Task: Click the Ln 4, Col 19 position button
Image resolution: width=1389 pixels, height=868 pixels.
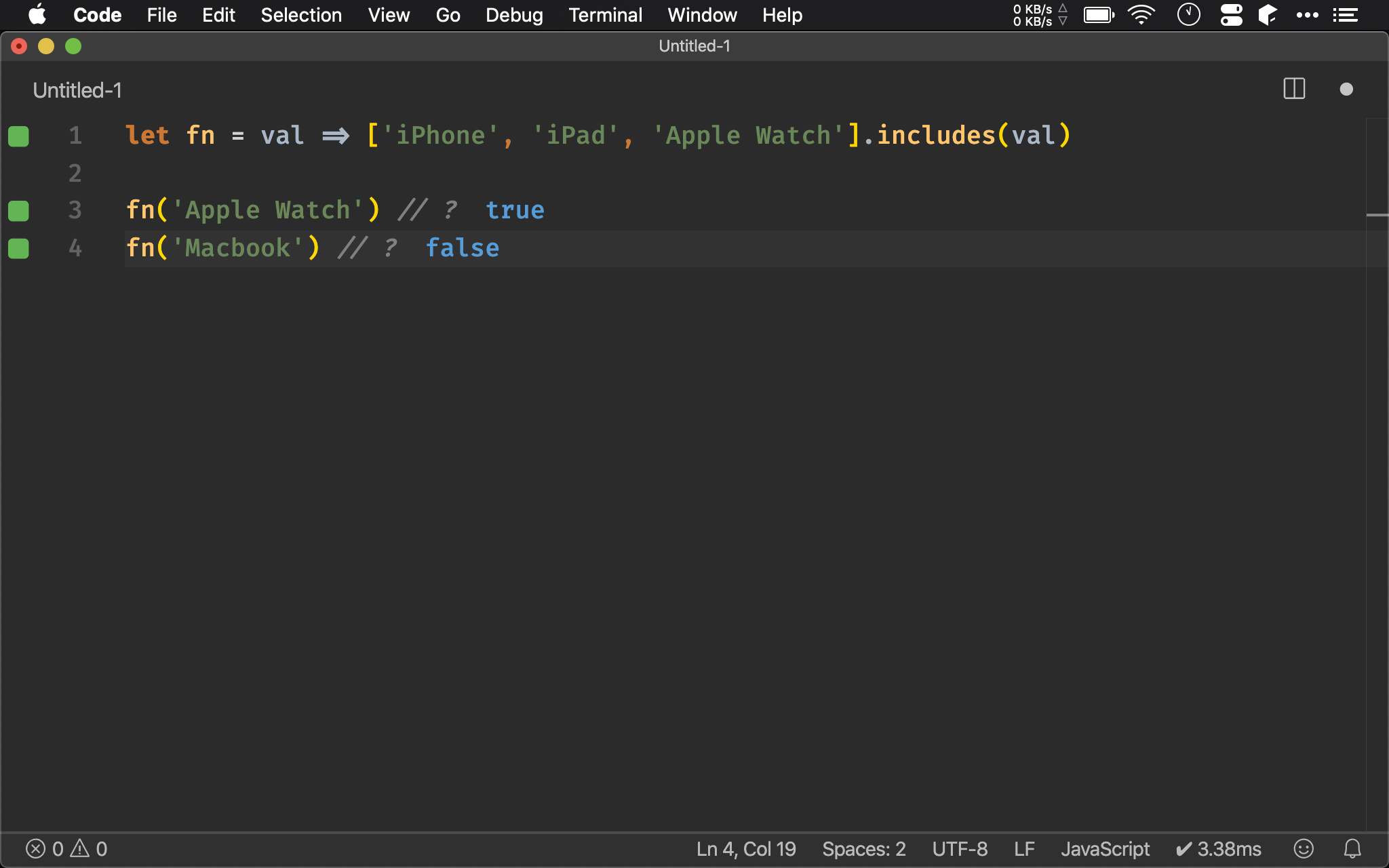Action: pyautogui.click(x=746, y=848)
